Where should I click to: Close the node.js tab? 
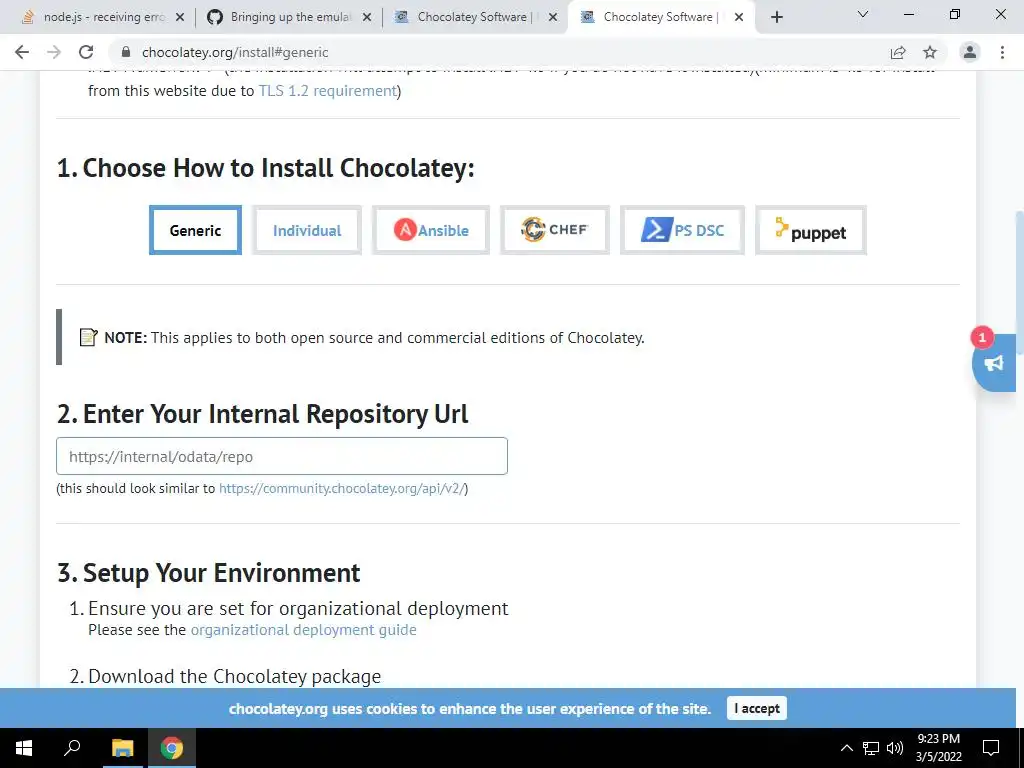(x=180, y=17)
